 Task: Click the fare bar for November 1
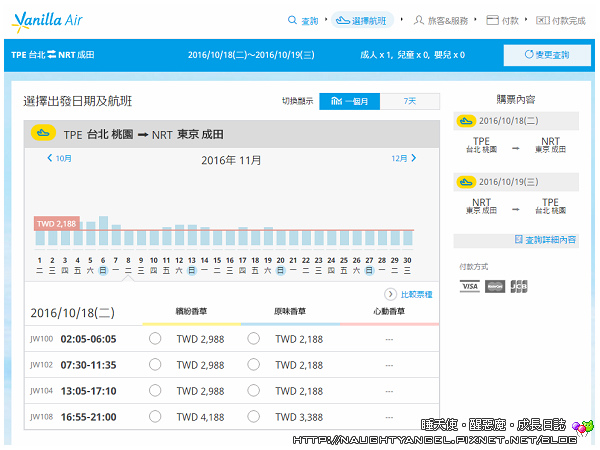click(x=40, y=237)
